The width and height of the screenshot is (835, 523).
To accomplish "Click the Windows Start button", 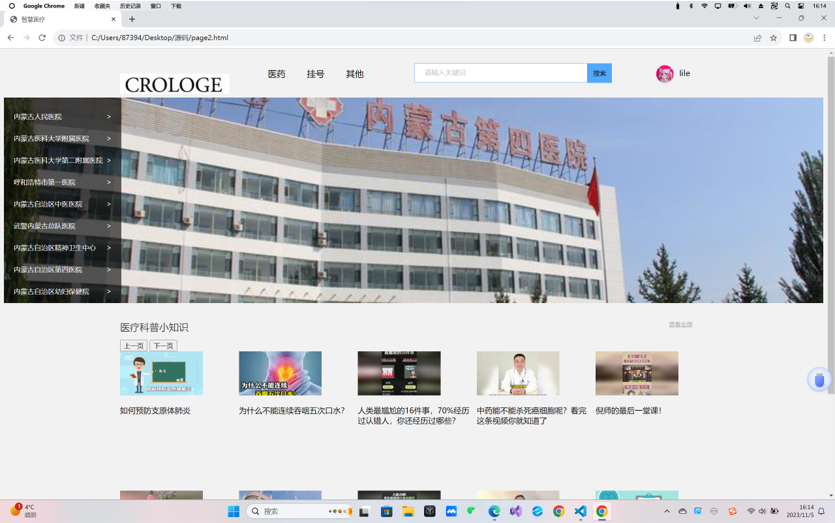I will coord(233,511).
